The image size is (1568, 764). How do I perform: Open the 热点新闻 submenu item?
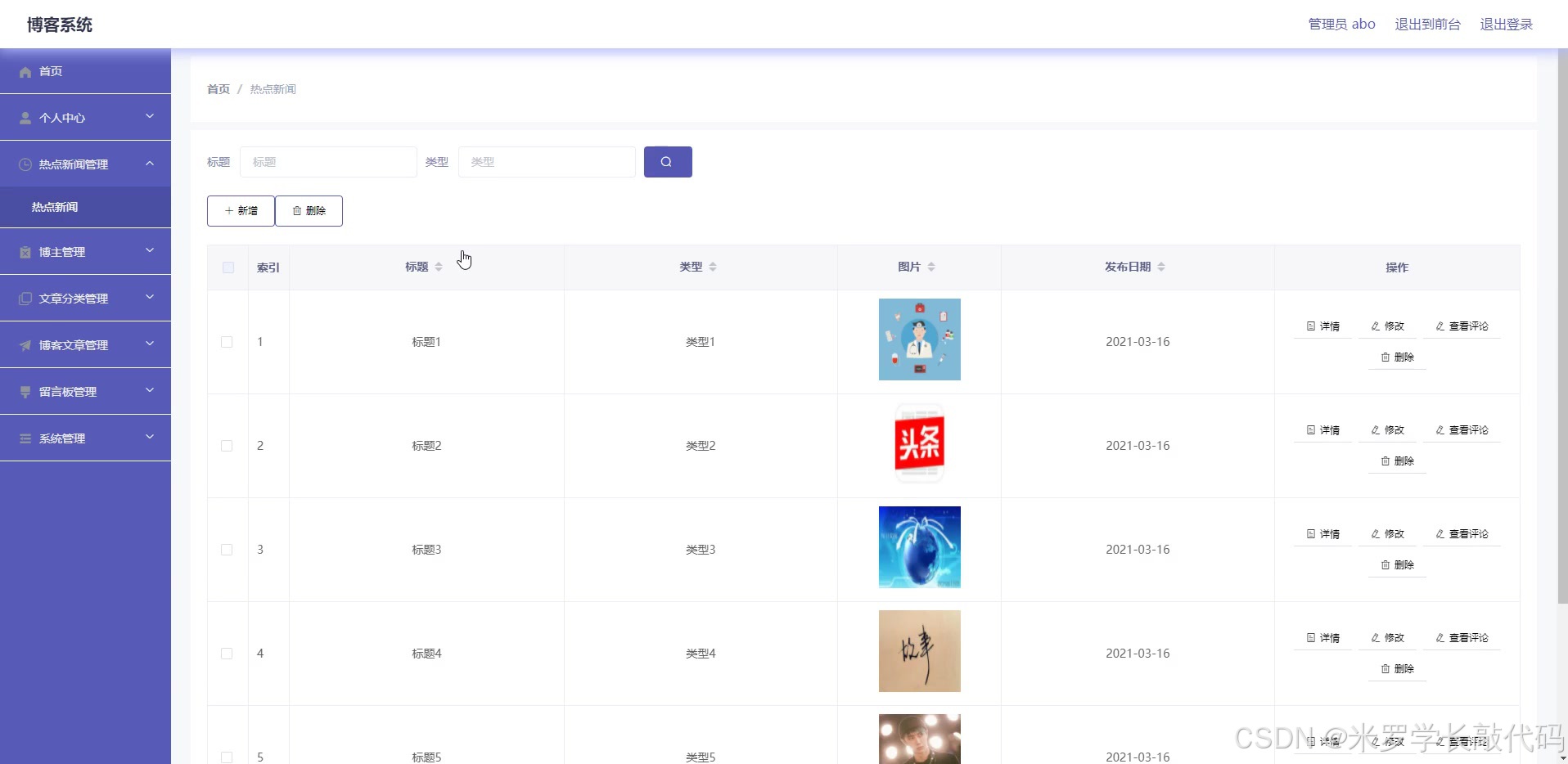pos(53,207)
